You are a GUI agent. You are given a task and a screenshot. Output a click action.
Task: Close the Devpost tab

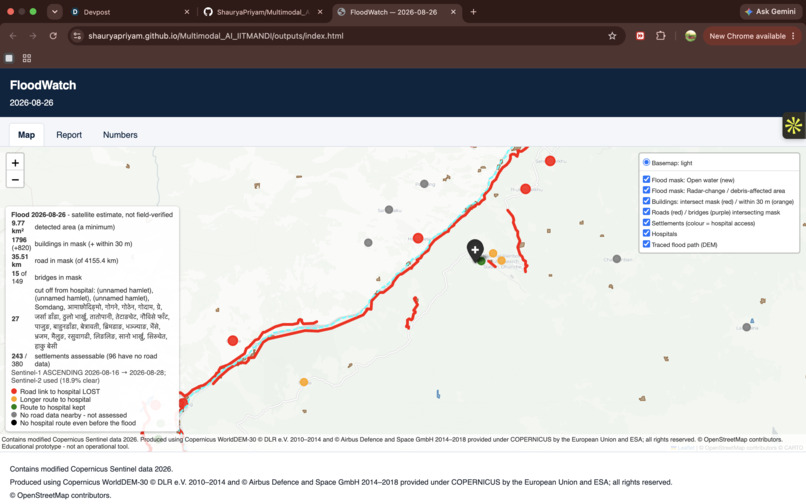[187, 12]
